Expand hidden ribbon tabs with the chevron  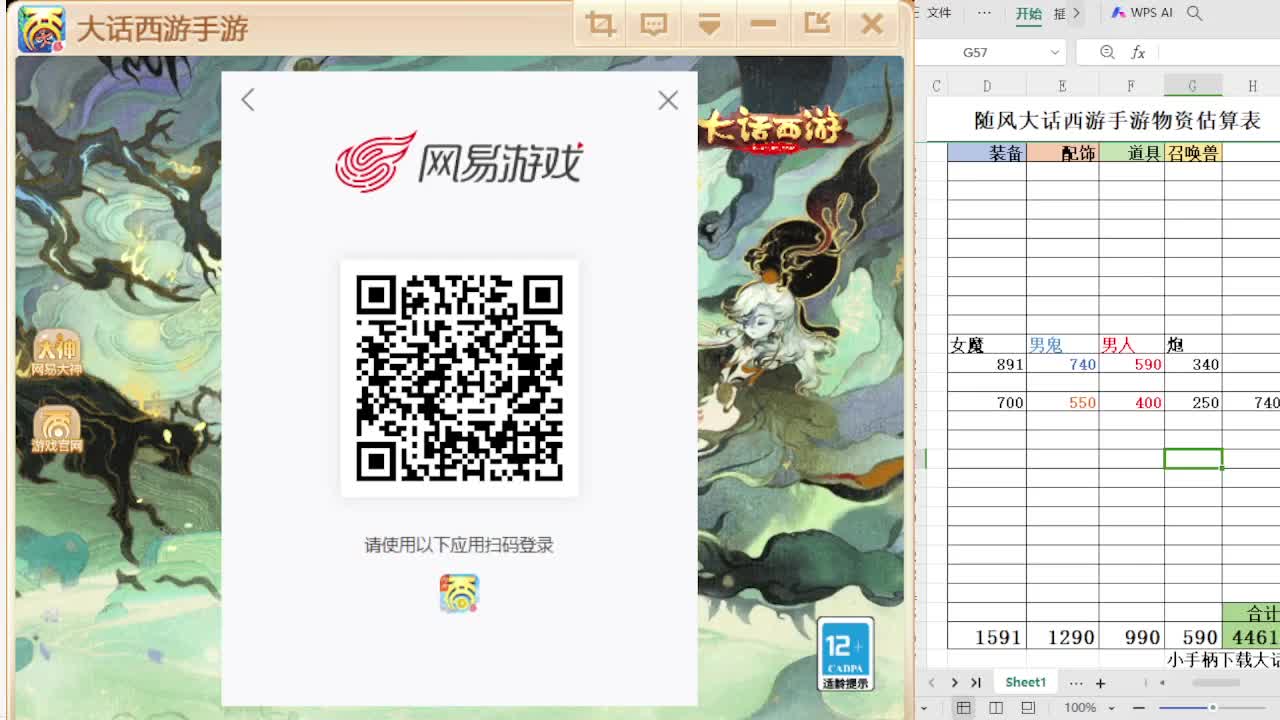click(1075, 13)
